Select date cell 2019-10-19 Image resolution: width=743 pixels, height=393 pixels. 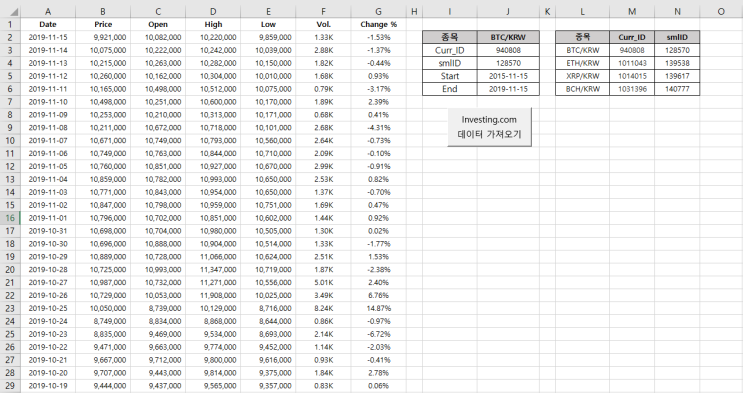(x=48, y=386)
